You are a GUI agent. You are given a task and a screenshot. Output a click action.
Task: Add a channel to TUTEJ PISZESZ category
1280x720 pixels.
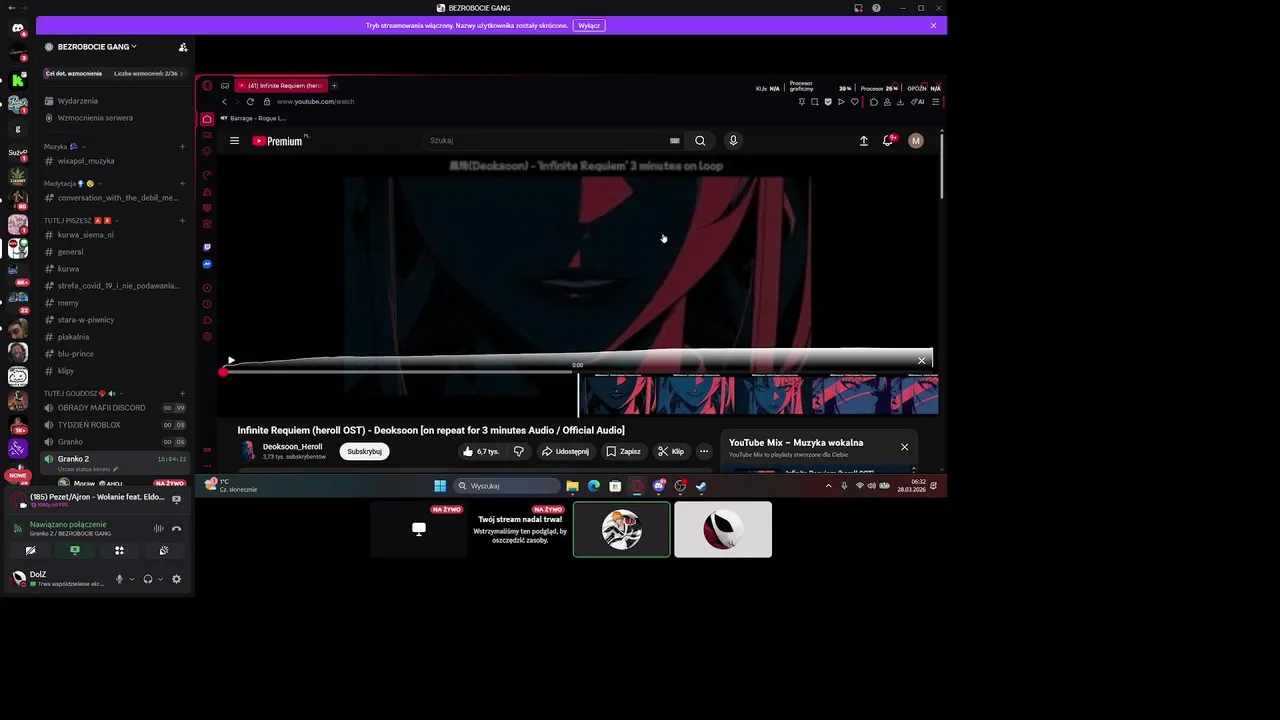coord(182,220)
